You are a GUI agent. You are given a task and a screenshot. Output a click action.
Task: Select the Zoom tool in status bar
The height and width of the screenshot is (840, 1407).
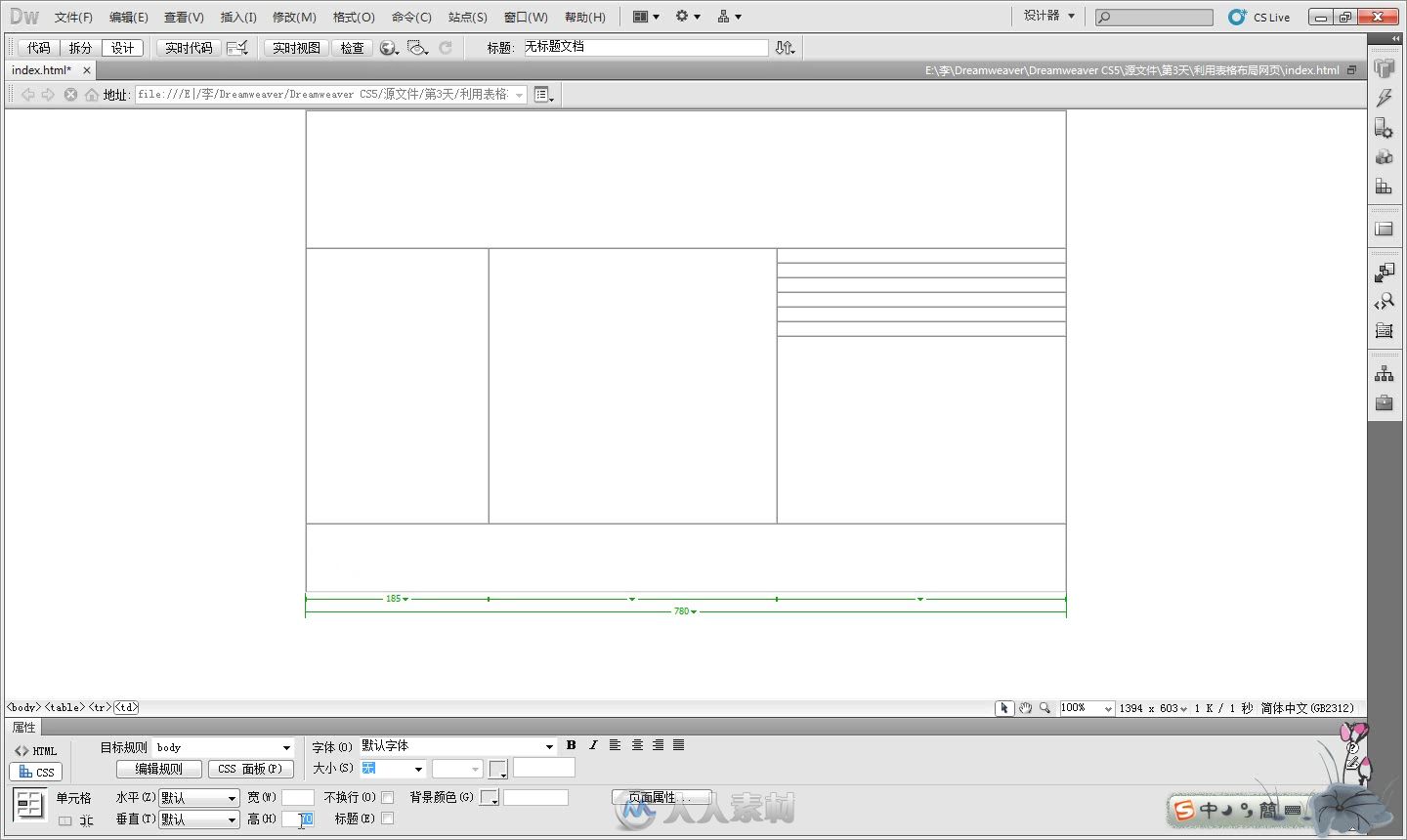1045,708
